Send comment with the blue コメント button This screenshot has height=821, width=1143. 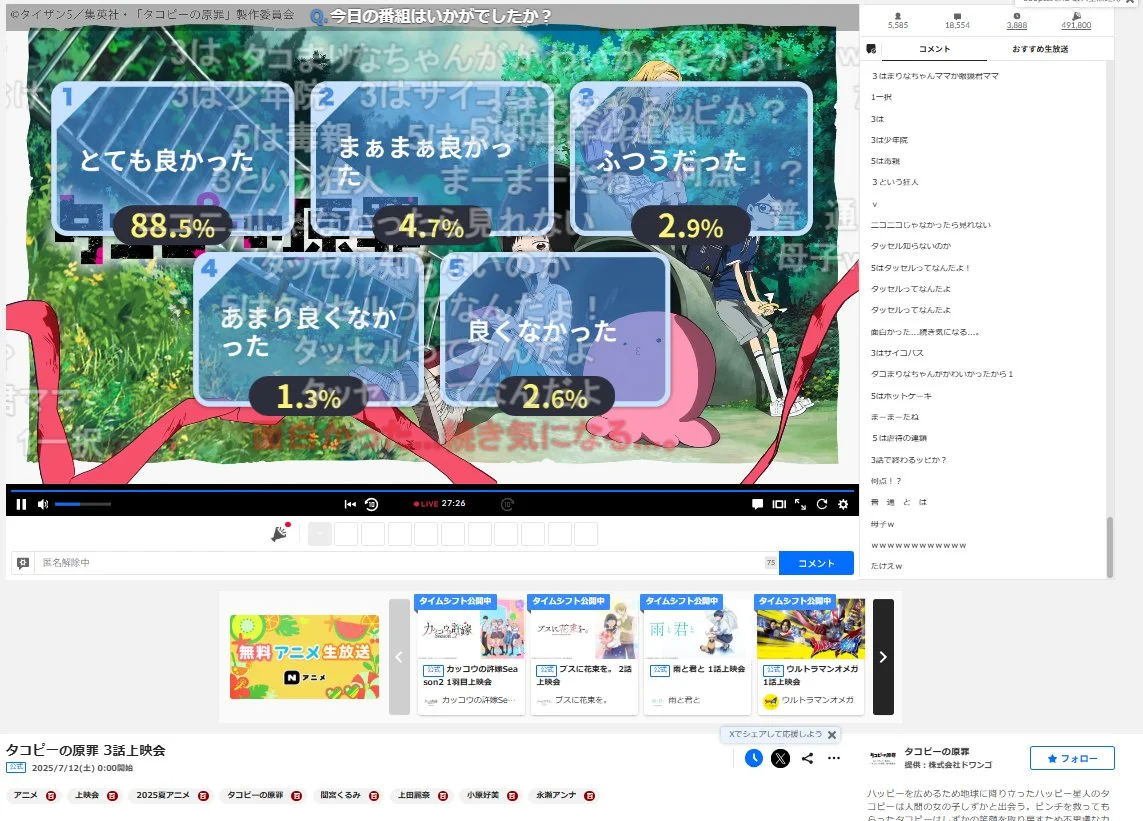pos(816,563)
